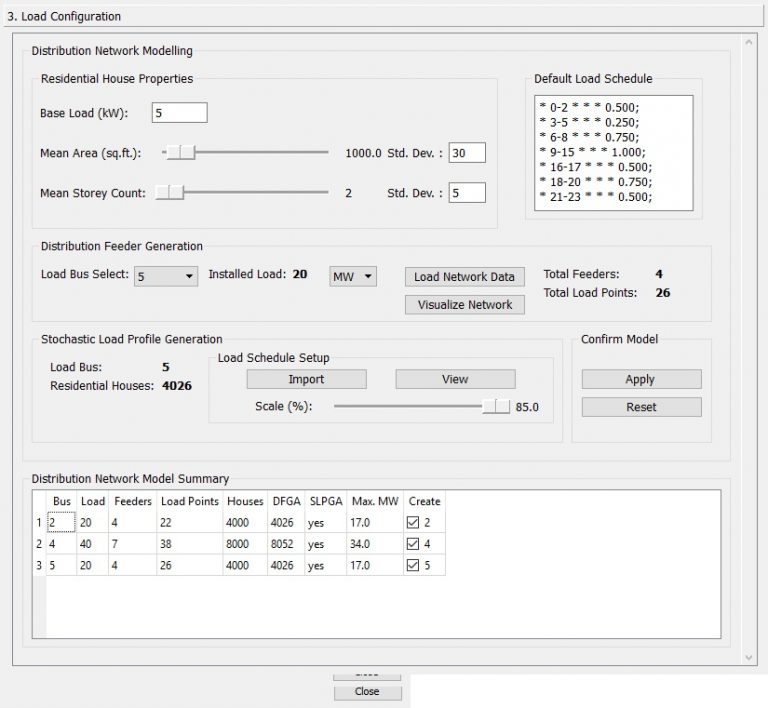Select the DFGA cell showing 8052
Image resolution: width=768 pixels, height=708 pixels.
[x=287, y=543]
